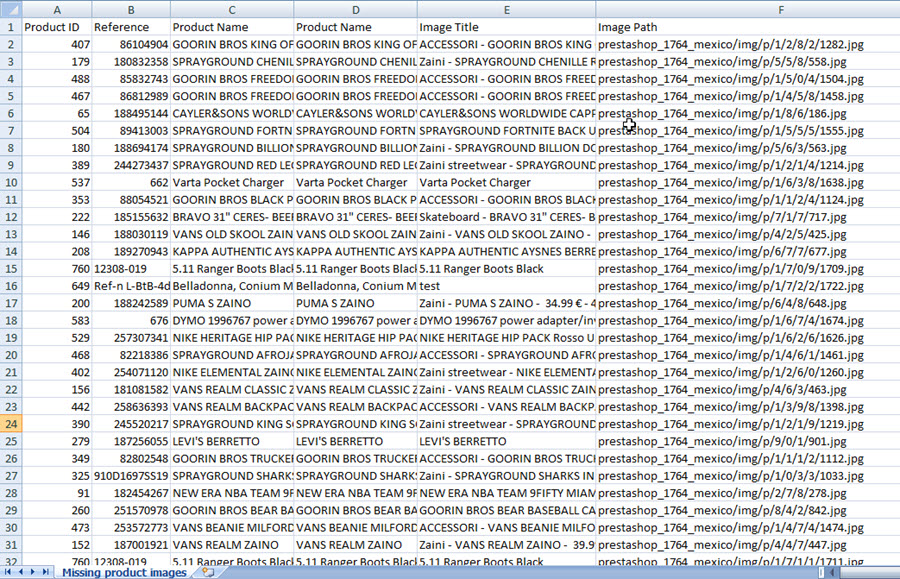Click Skateboard - BRAVO 31" CERES image title
The image size is (900, 579).
[x=507, y=217]
